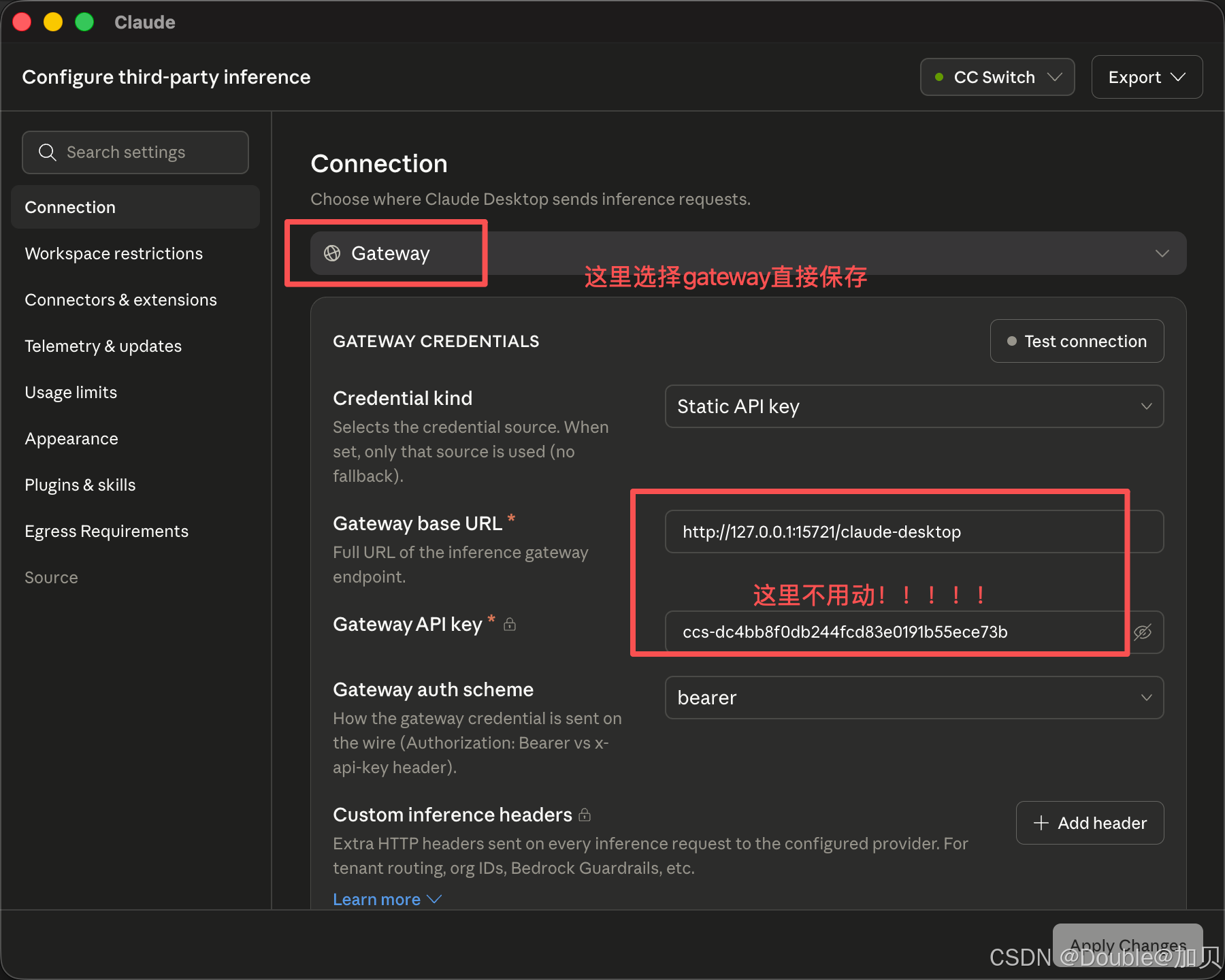Click the Credential kind label
Image resolution: width=1225 pixels, height=980 pixels.
tap(402, 398)
